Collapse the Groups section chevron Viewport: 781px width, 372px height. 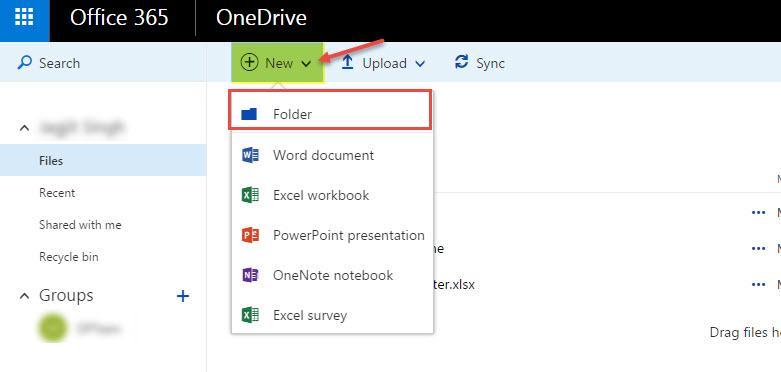pyautogui.click(x=24, y=296)
